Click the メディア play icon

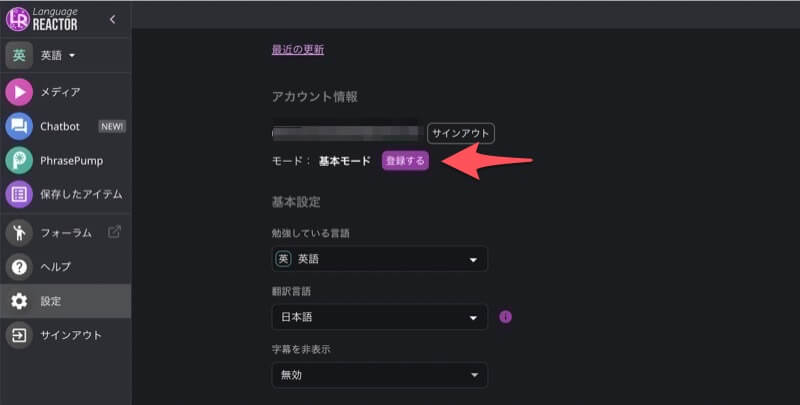(19, 92)
